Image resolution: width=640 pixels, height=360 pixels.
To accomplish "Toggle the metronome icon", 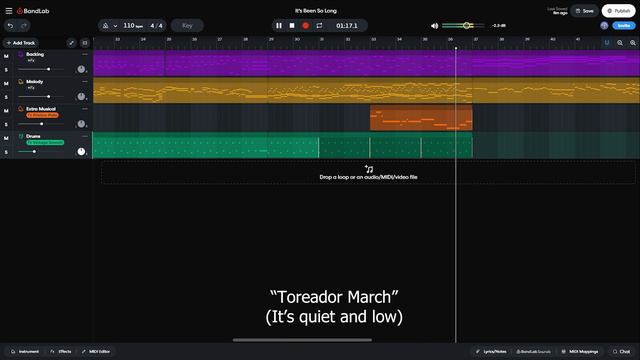I will (x=105, y=26).
